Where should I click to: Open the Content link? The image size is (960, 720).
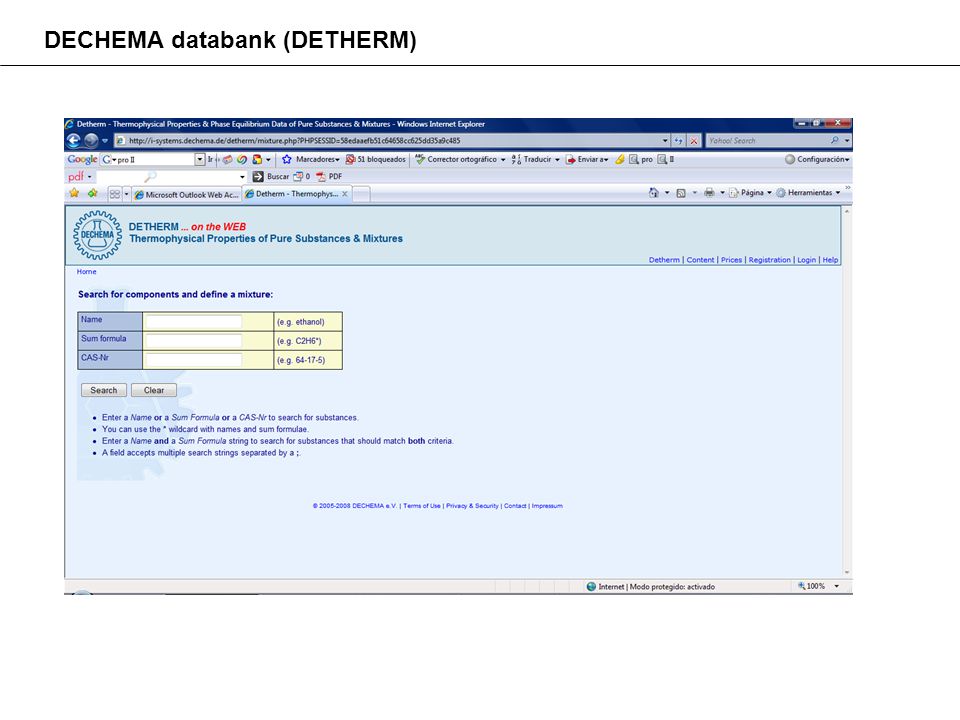(700, 260)
